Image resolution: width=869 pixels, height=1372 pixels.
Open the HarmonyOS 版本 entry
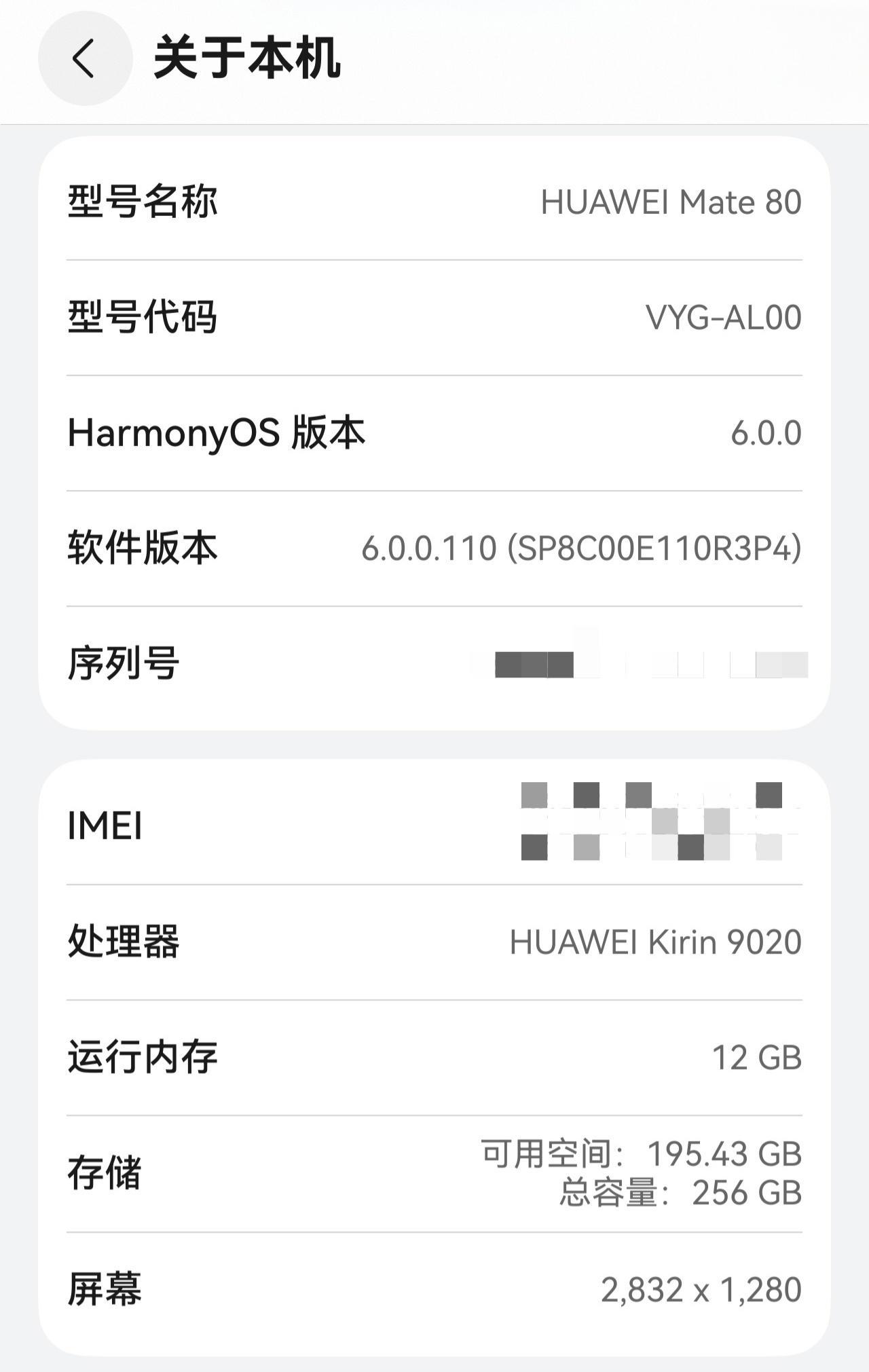(x=217, y=432)
